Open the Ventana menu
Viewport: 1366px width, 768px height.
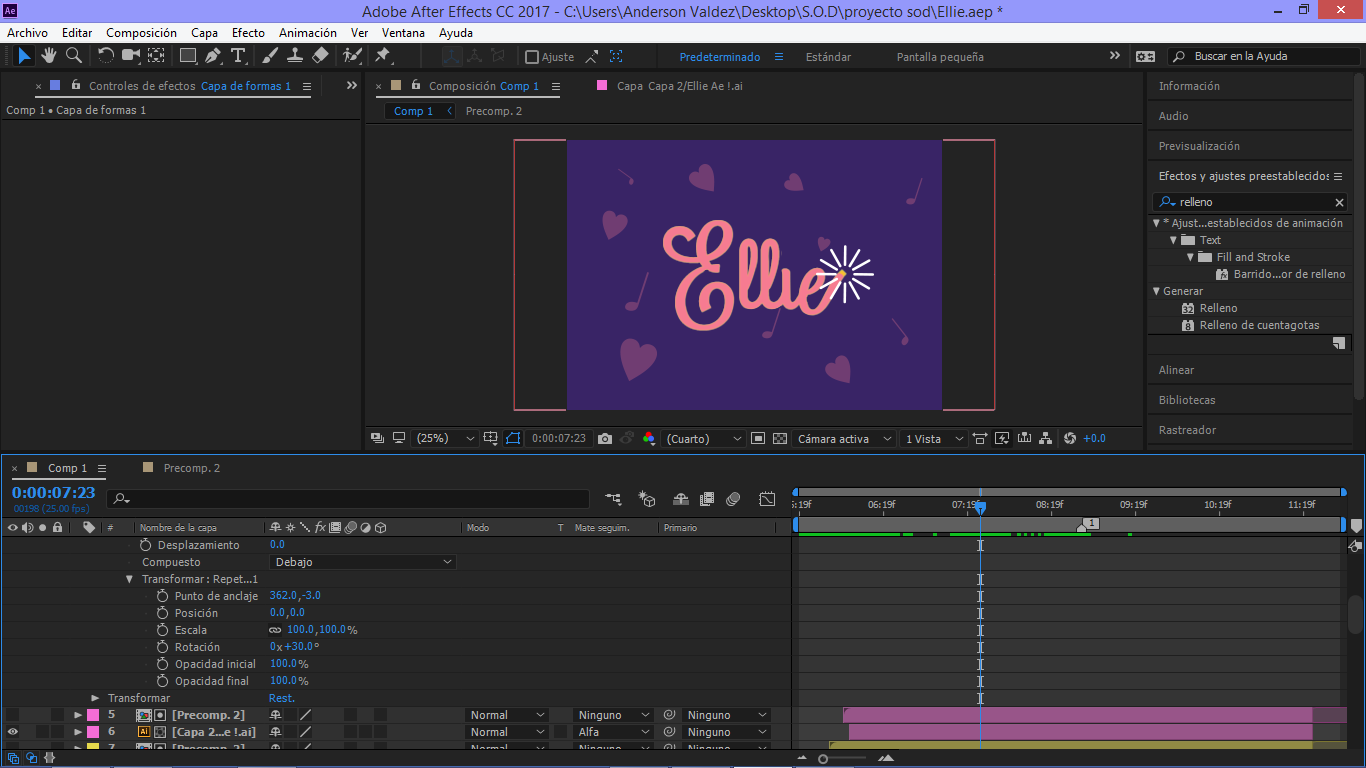[403, 33]
